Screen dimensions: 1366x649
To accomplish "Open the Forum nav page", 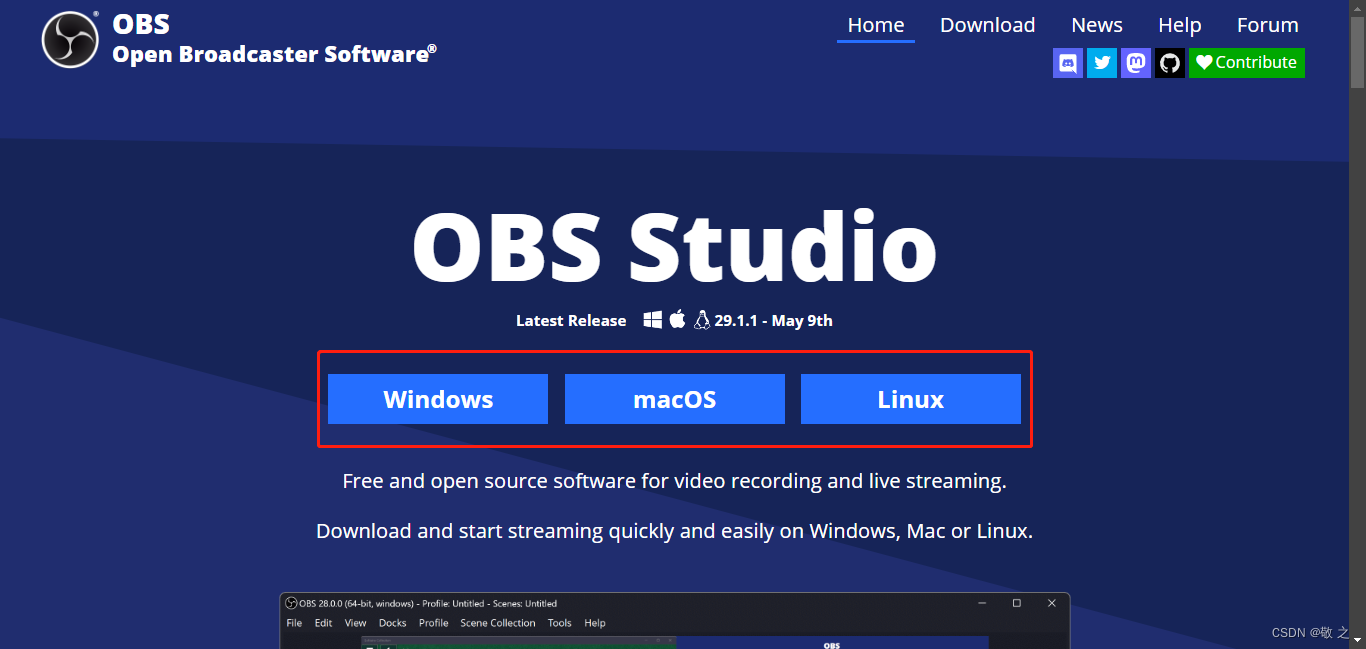I will pyautogui.click(x=1268, y=25).
